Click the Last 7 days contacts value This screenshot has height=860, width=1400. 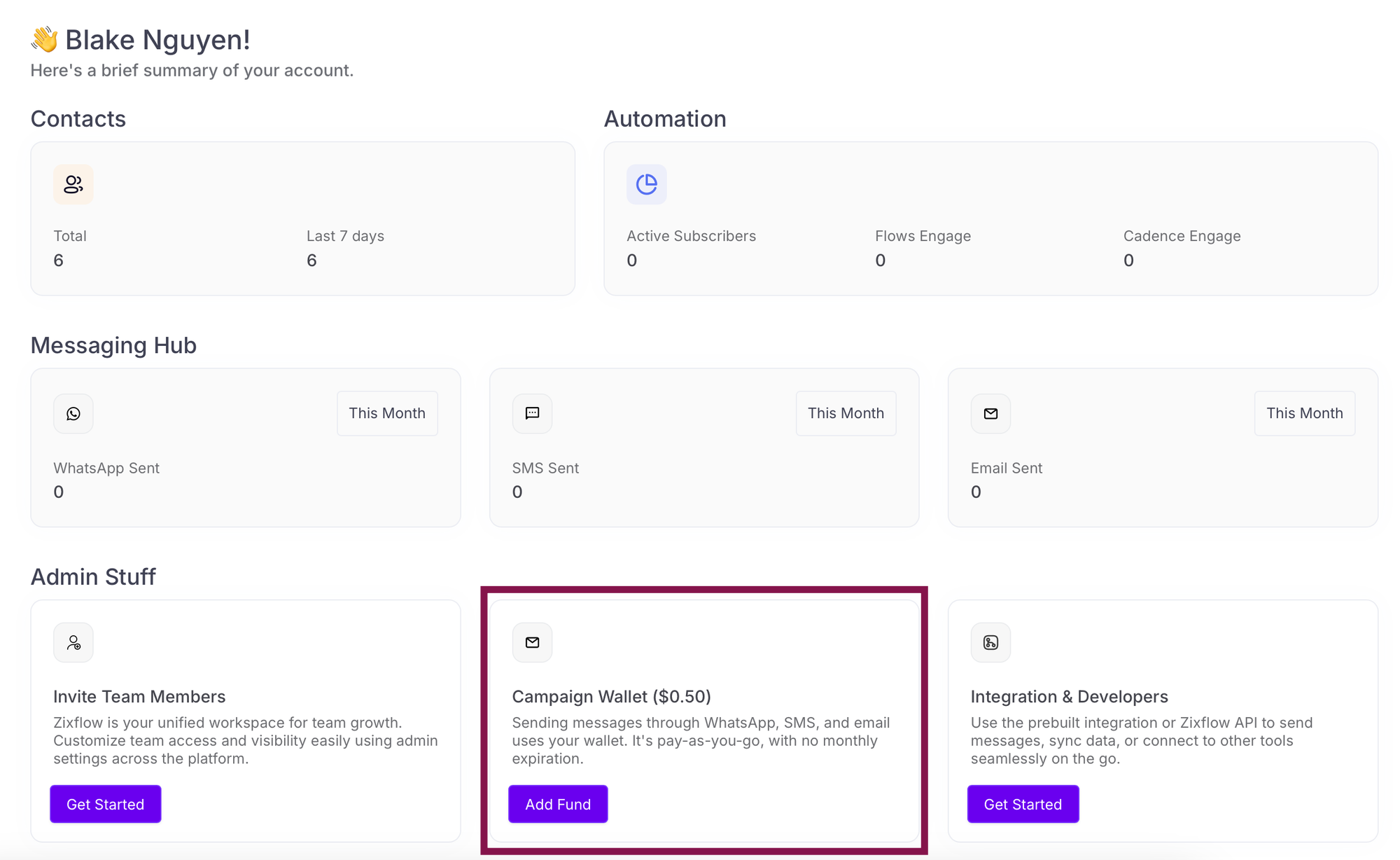pos(311,261)
